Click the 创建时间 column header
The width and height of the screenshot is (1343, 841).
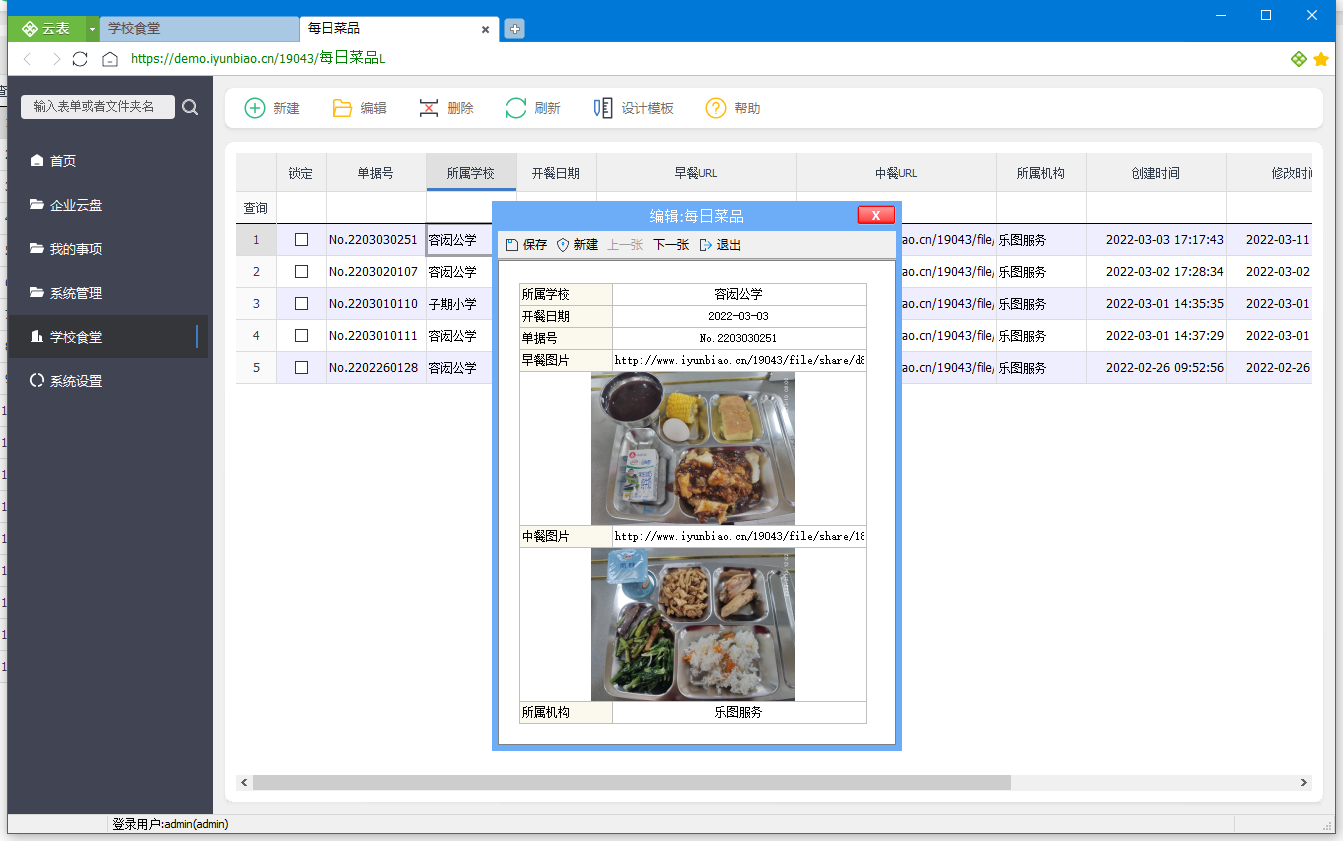click(x=1156, y=173)
